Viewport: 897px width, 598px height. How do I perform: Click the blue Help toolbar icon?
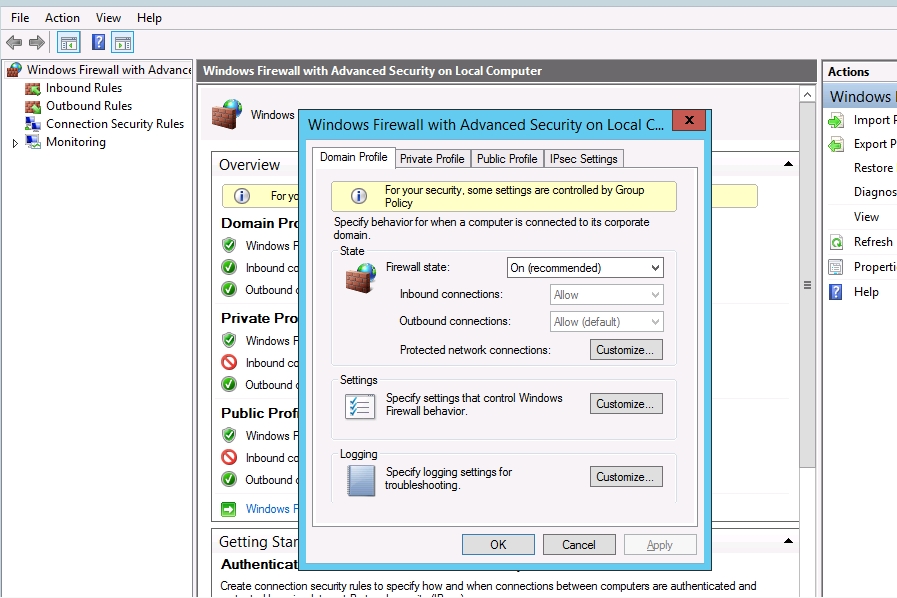[98, 42]
